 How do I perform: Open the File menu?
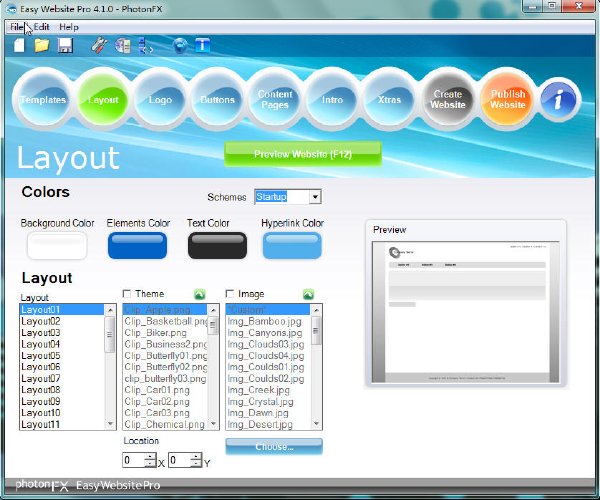tap(16, 27)
